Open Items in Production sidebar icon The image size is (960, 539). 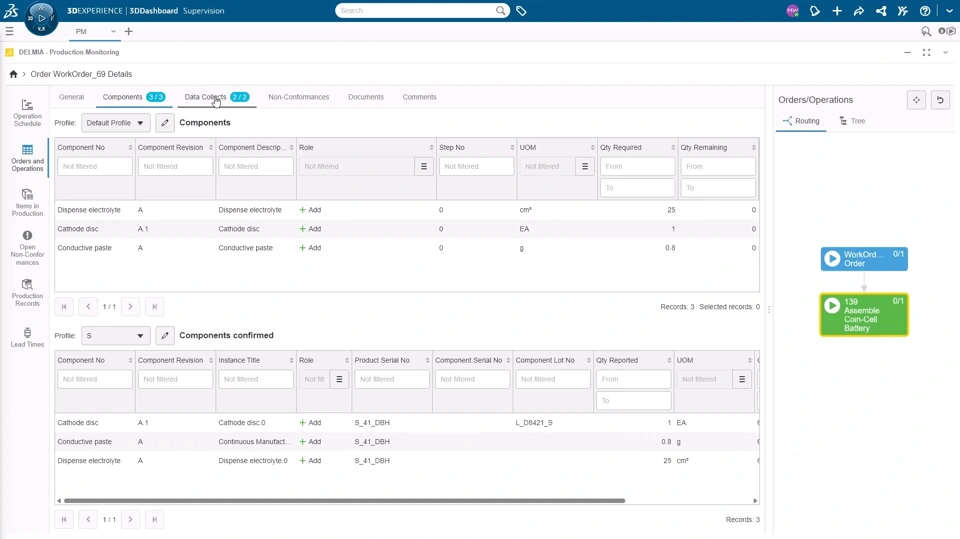click(x=27, y=202)
